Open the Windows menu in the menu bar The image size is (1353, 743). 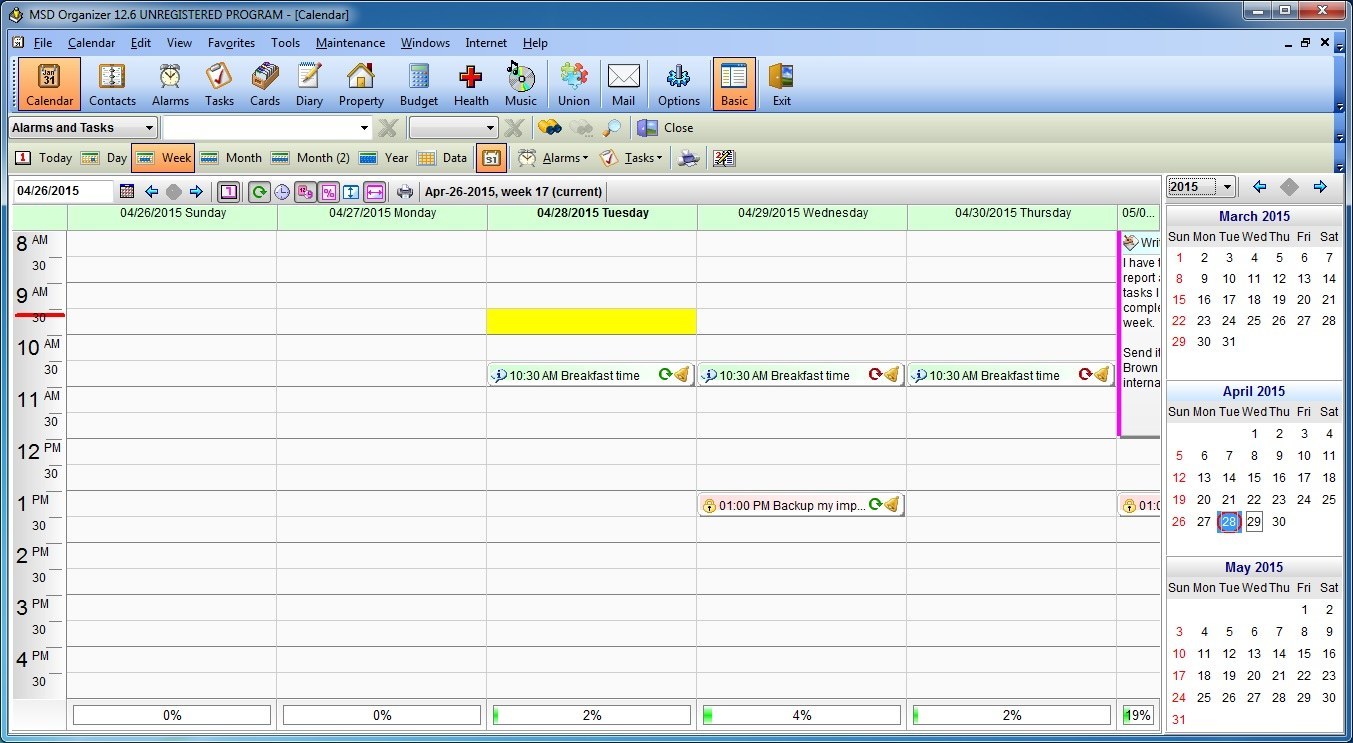[x=425, y=43]
